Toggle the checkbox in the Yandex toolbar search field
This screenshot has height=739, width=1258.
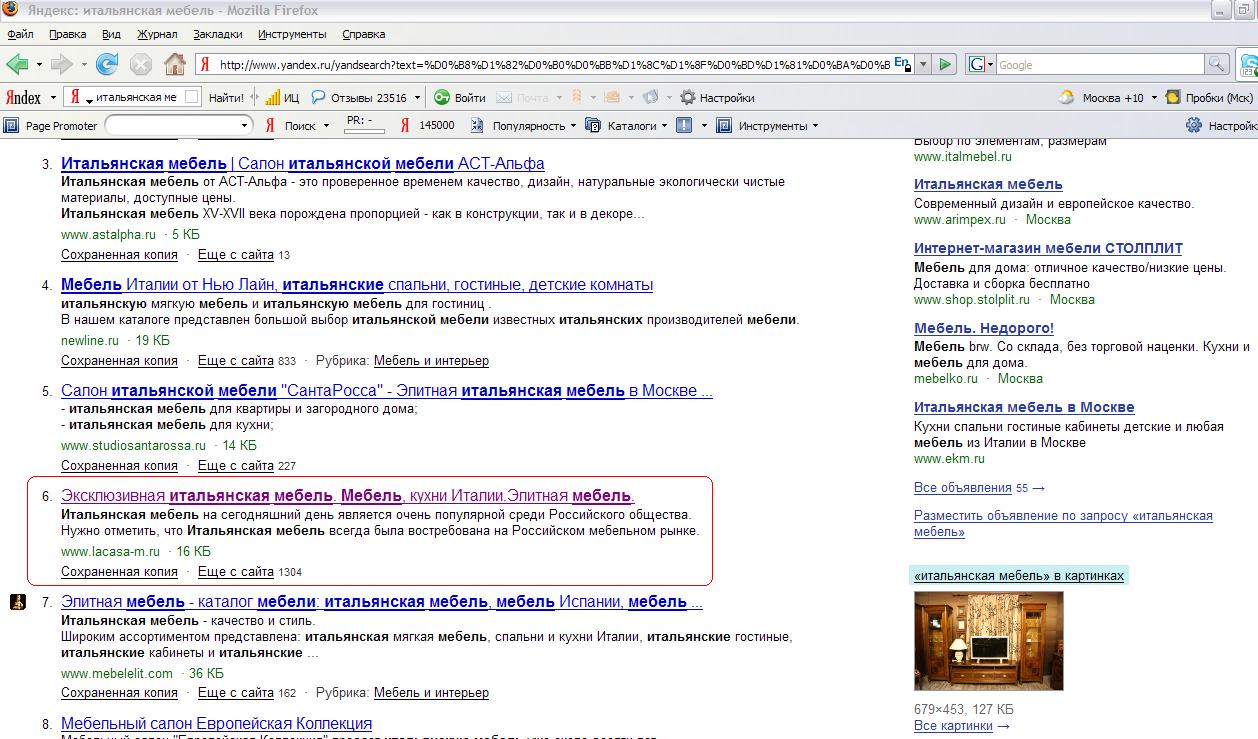192,97
